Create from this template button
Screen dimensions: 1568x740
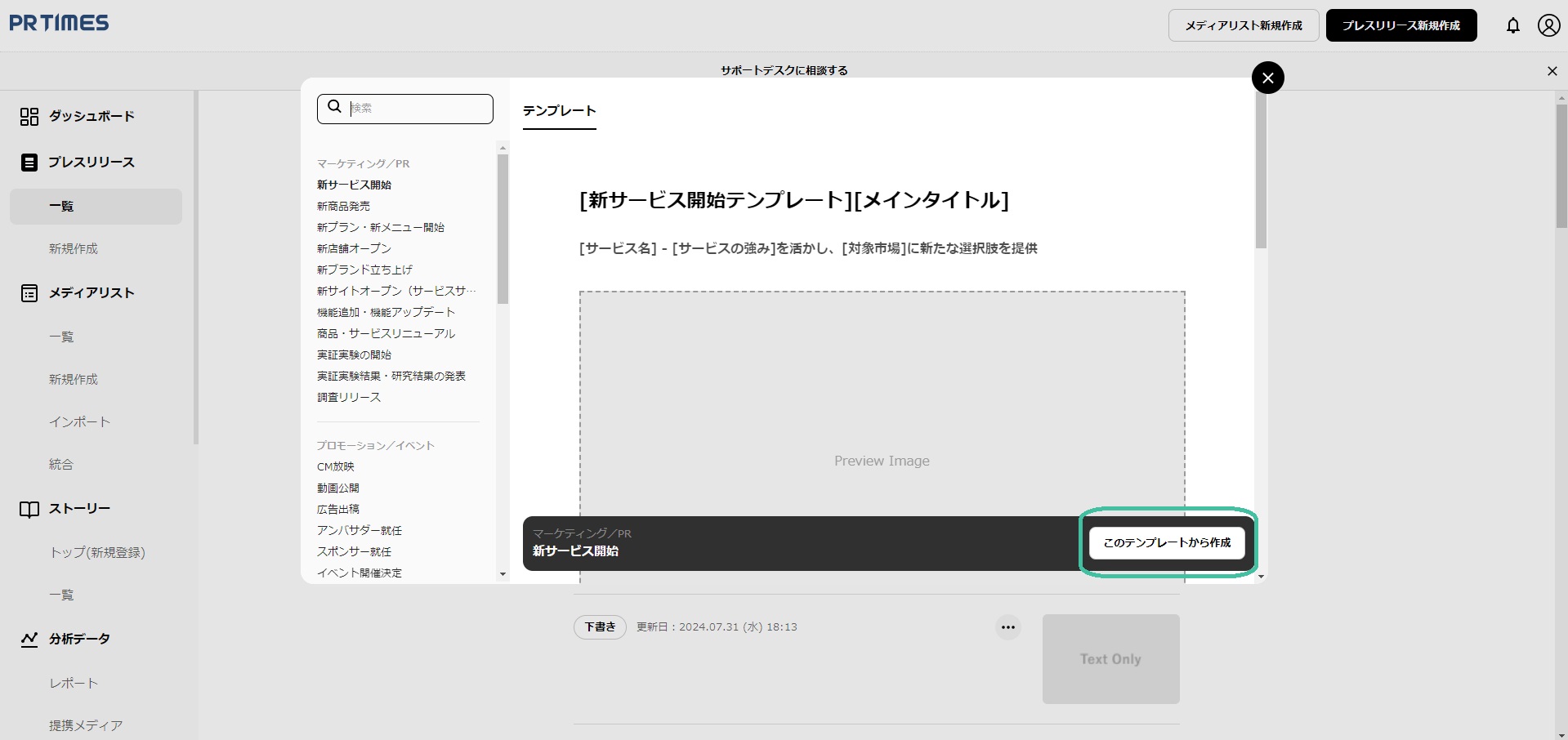(1166, 543)
